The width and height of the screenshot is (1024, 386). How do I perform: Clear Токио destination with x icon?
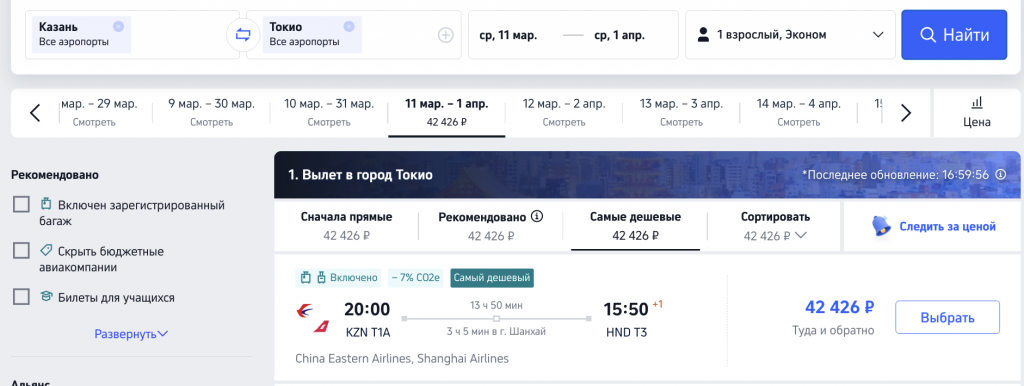(349, 26)
